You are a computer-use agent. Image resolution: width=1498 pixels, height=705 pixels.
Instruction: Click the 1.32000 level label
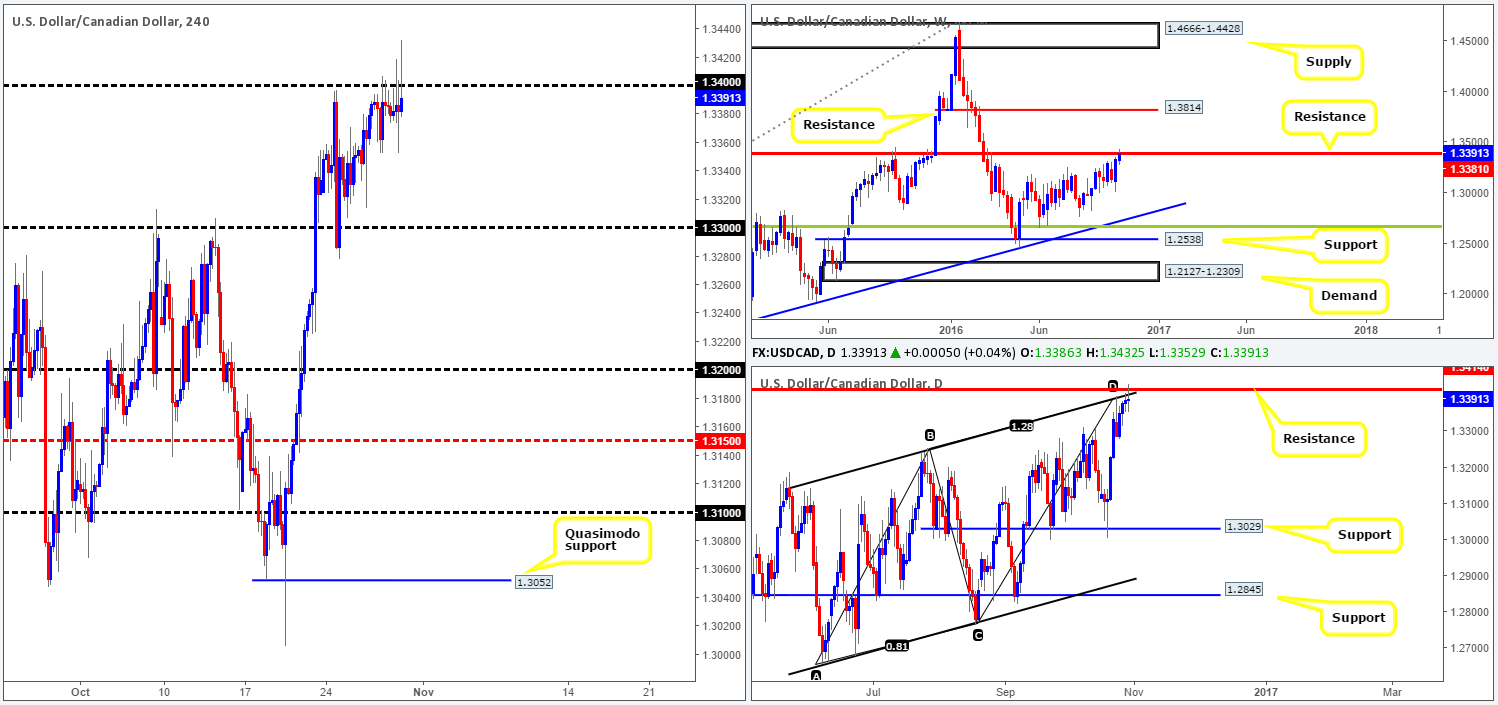coord(718,370)
